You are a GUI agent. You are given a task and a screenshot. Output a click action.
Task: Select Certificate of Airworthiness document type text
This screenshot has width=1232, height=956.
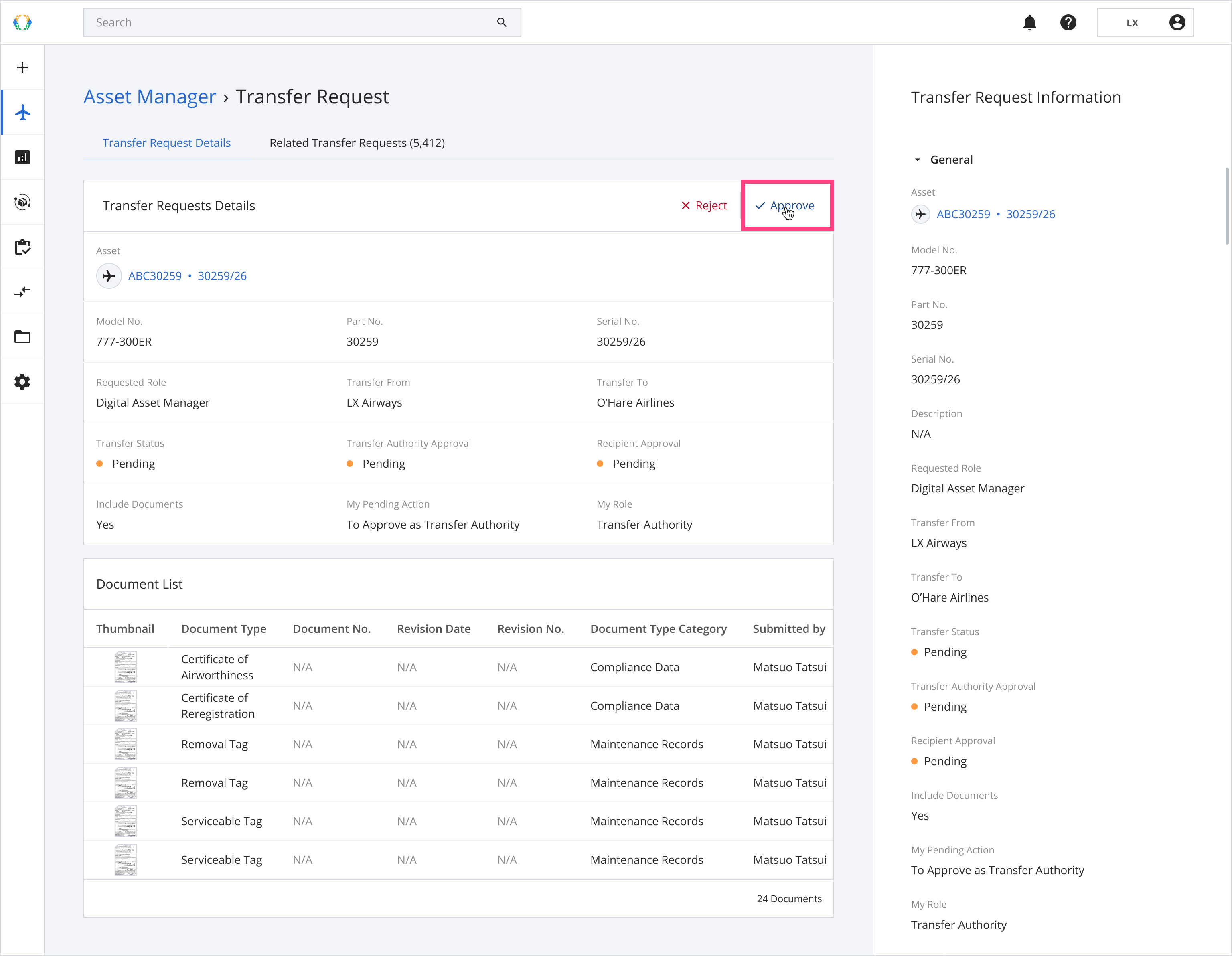coord(217,667)
